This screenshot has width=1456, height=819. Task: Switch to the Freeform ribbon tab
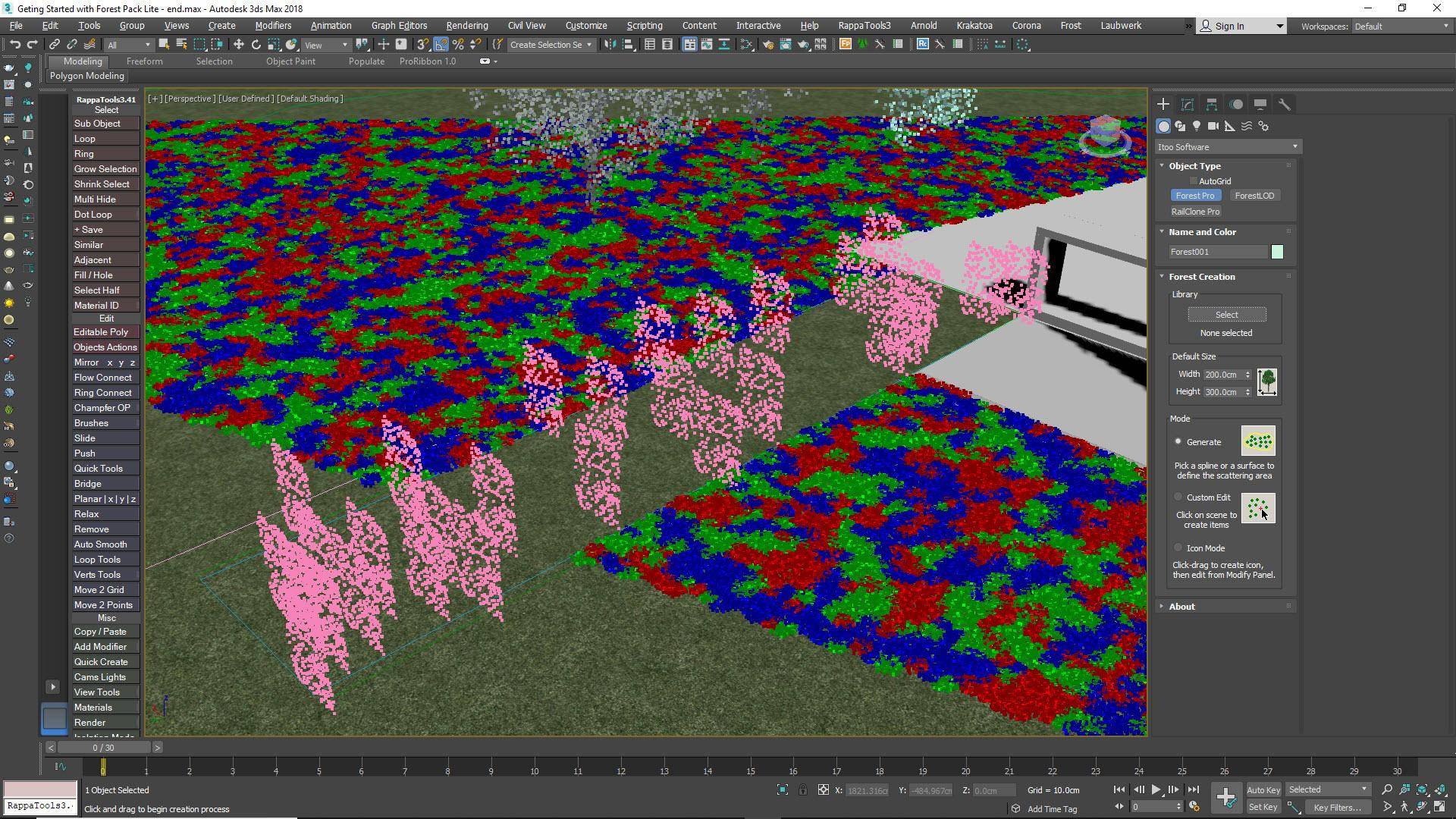point(144,61)
